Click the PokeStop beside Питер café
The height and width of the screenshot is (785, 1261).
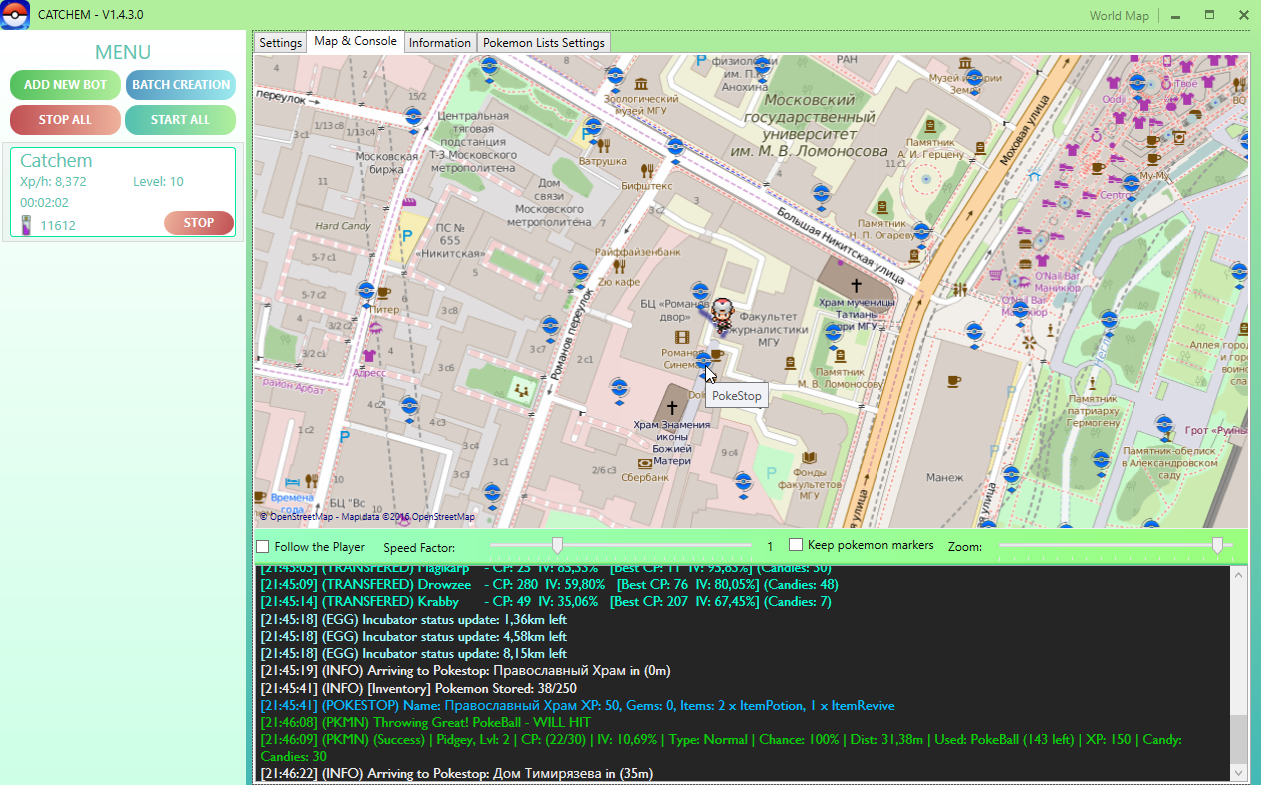click(x=366, y=292)
